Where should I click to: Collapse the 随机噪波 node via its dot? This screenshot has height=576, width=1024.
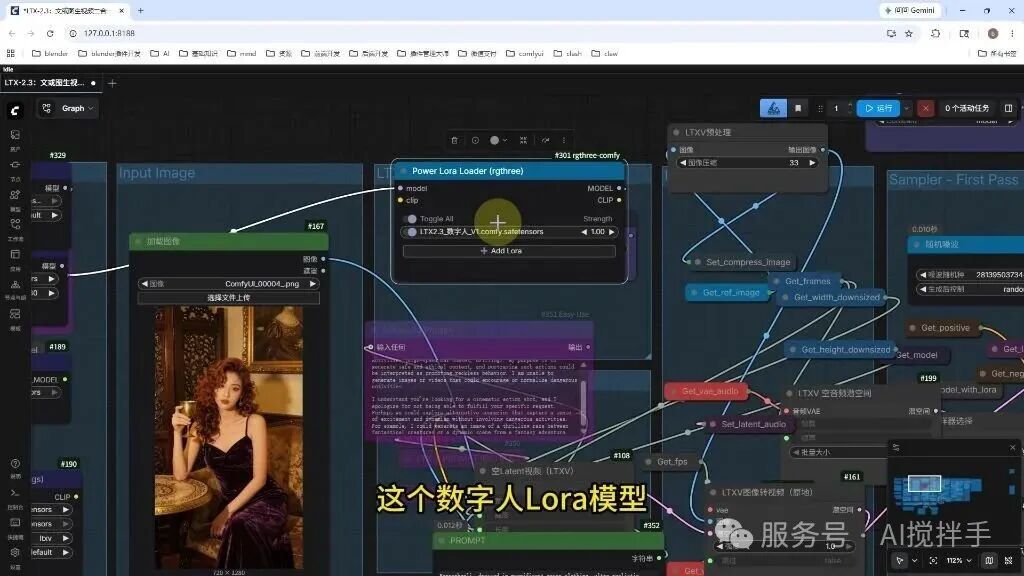click(916, 244)
